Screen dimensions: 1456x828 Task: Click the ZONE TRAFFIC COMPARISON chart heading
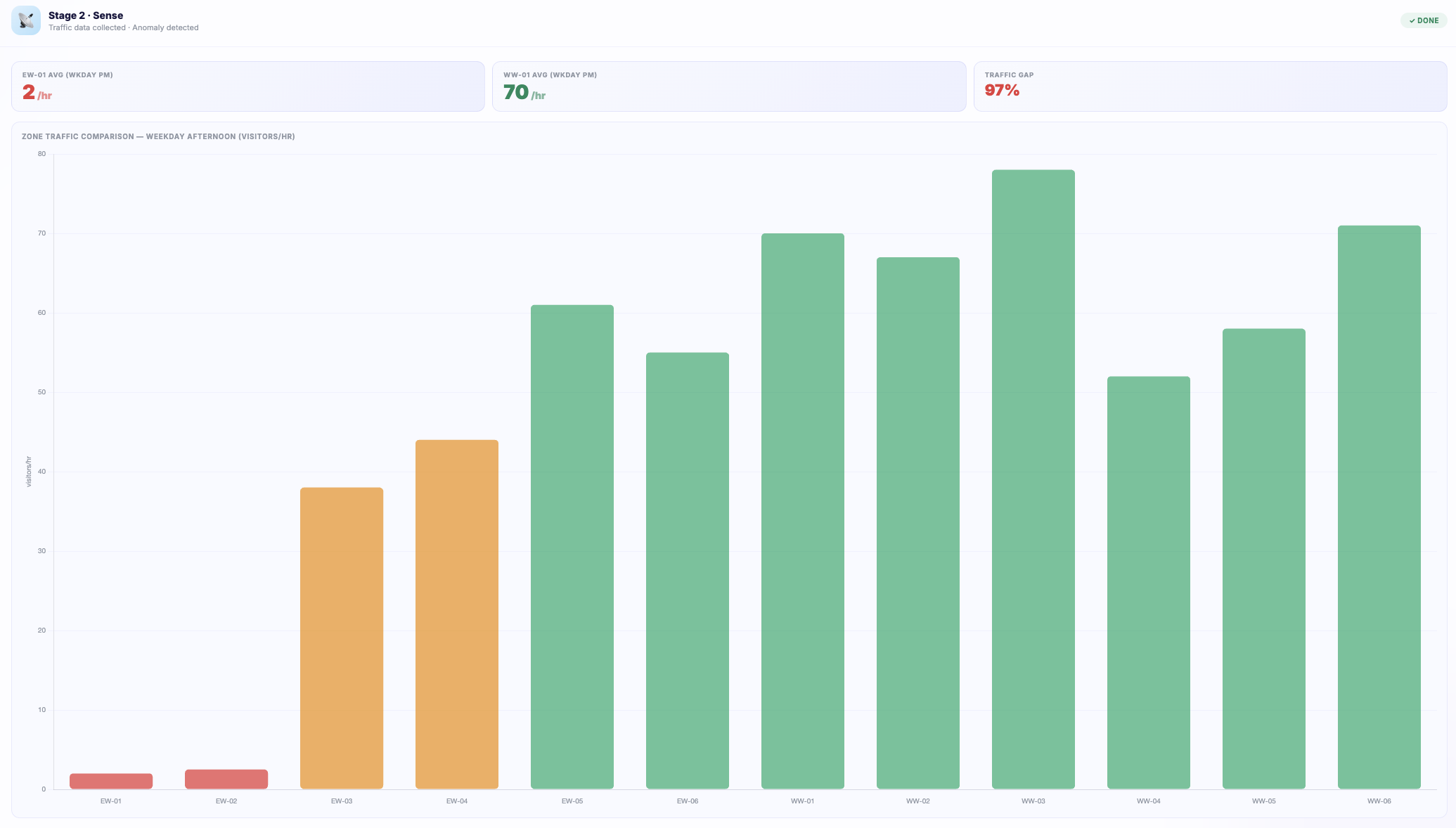(158, 136)
